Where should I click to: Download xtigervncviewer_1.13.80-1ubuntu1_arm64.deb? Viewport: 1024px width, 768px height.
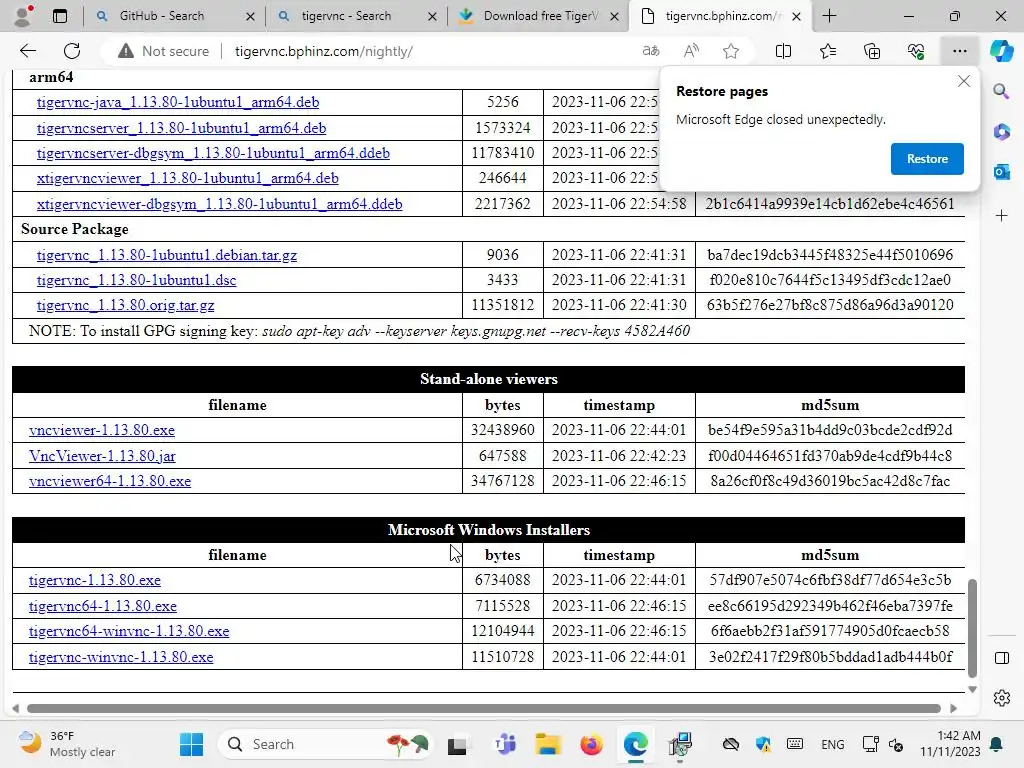click(x=187, y=178)
